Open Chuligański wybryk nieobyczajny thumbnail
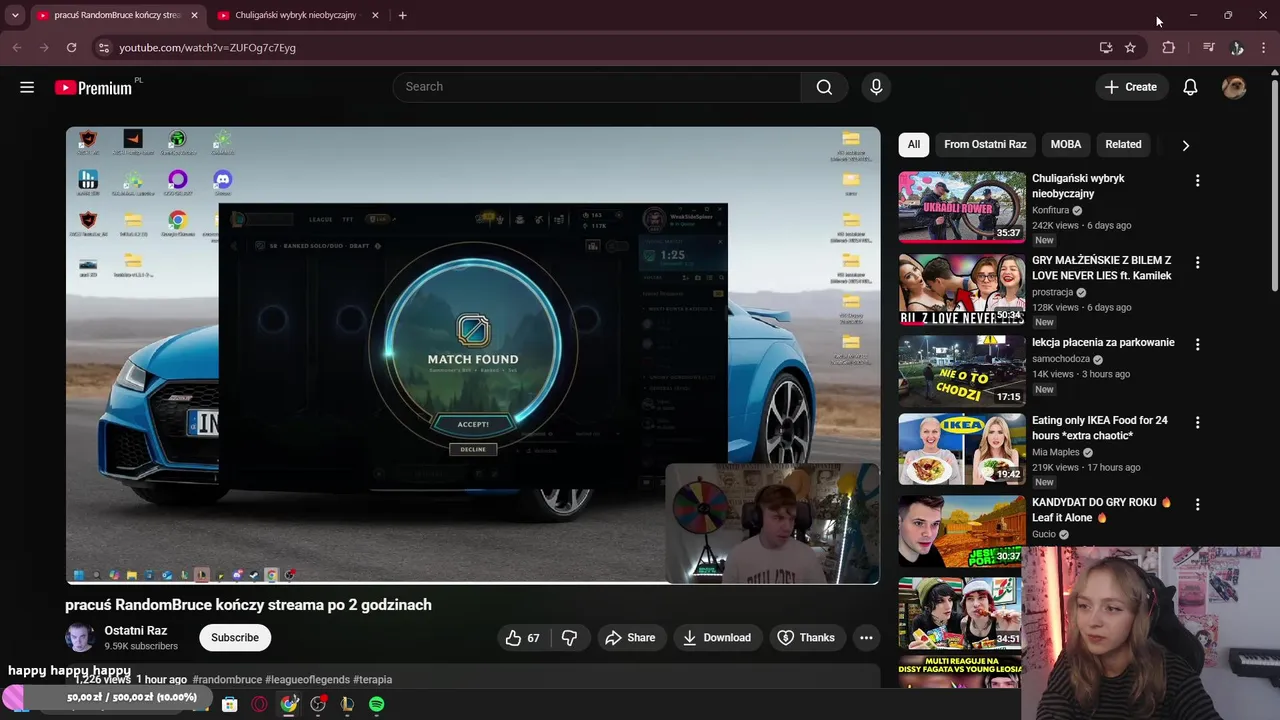The height and width of the screenshot is (720, 1280). click(962, 207)
